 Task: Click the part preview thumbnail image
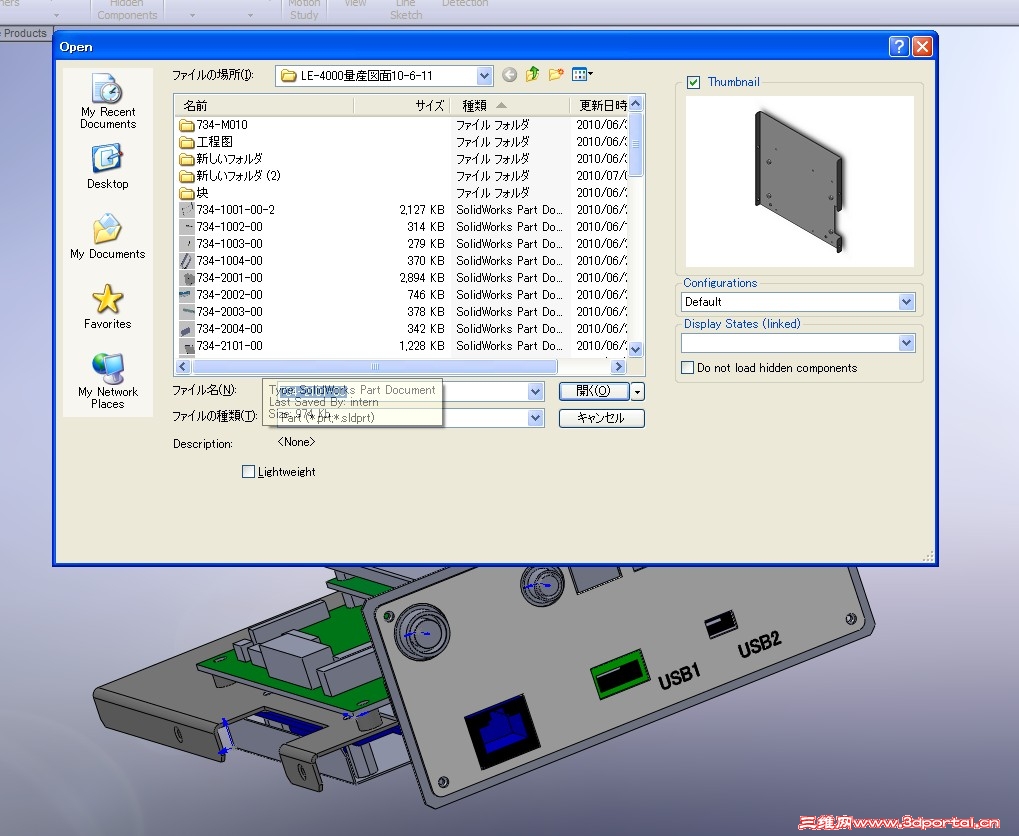pyautogui.click(x=799, y=181)
